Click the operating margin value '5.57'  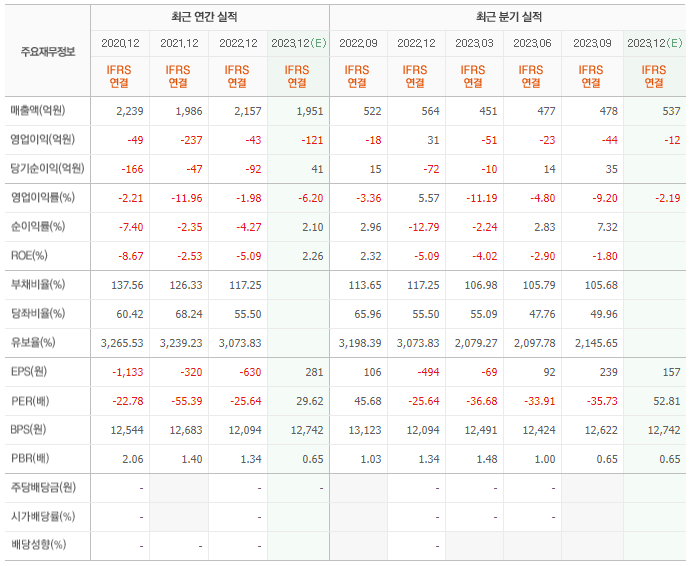[x=429, y=198]
